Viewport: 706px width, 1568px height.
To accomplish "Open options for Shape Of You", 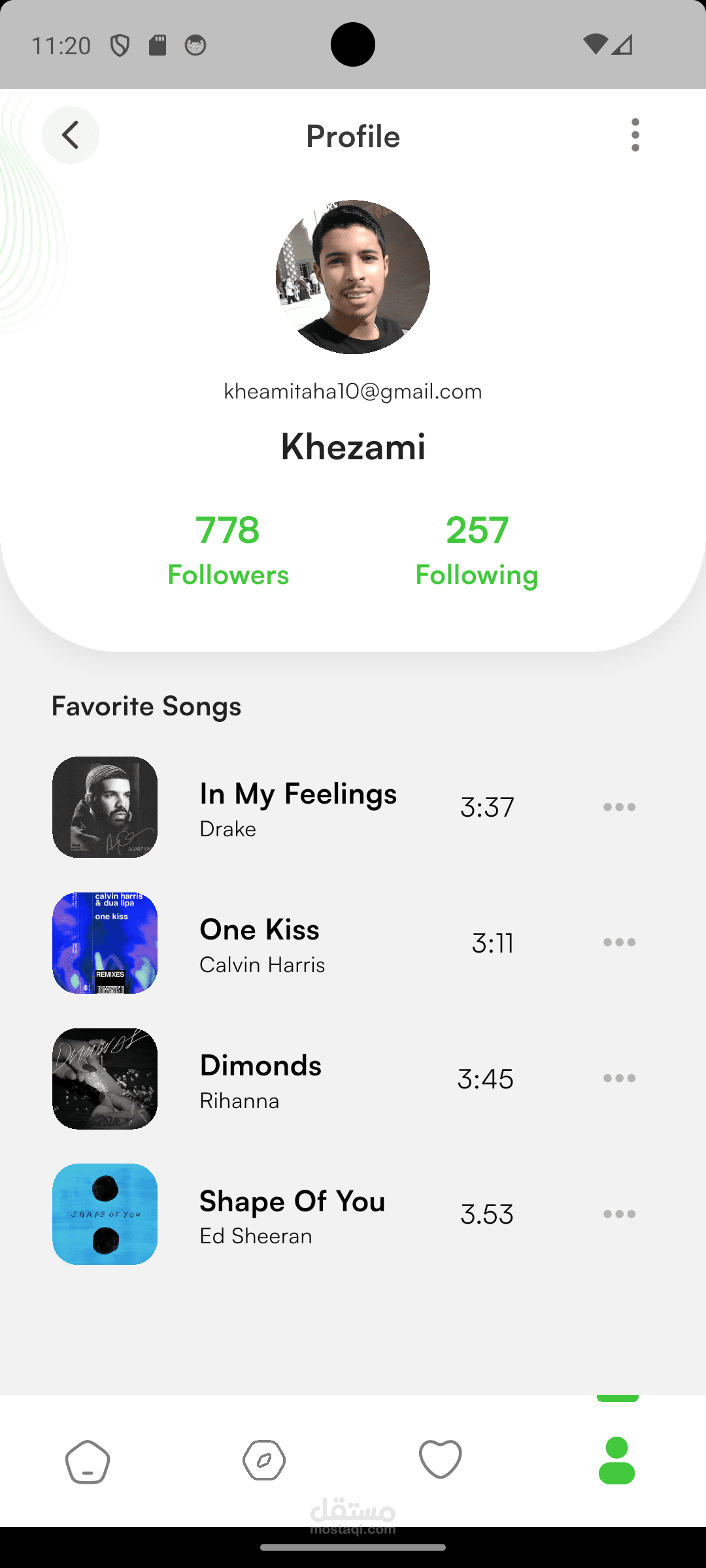I will click(x=619, y=1214).
